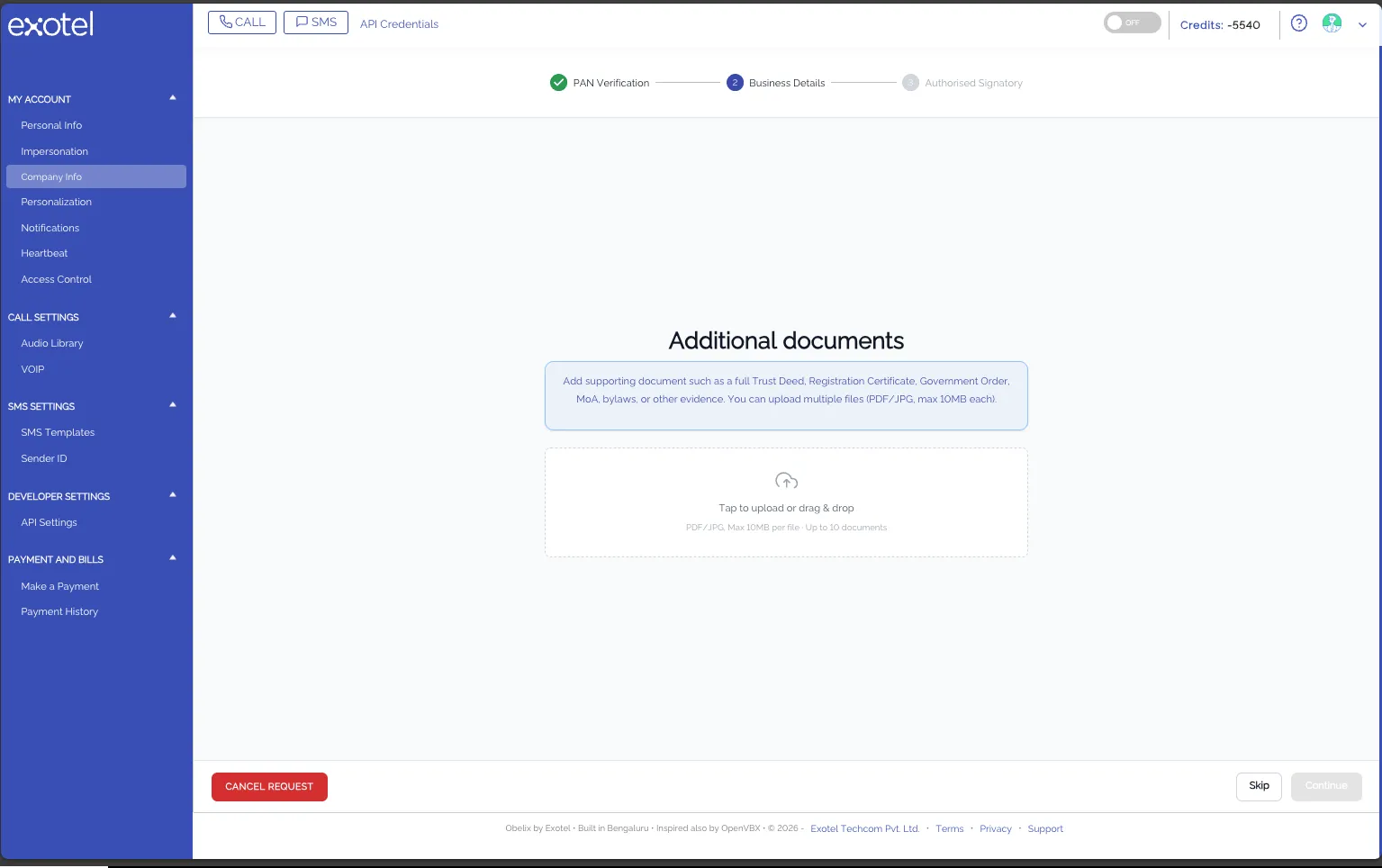Go to Impersonation page
Image resolution: width=1382 pixels, height=868 pixels.
[55, 151]
